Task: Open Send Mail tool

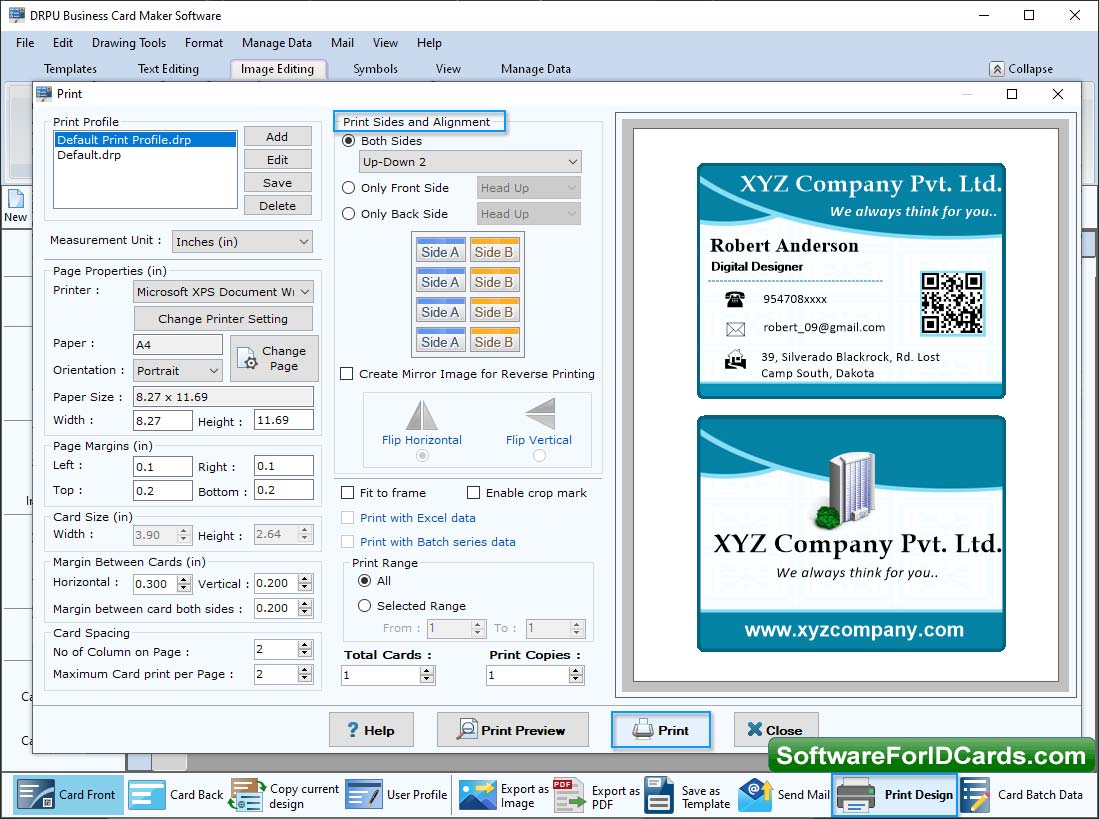Action: (784, 794)
